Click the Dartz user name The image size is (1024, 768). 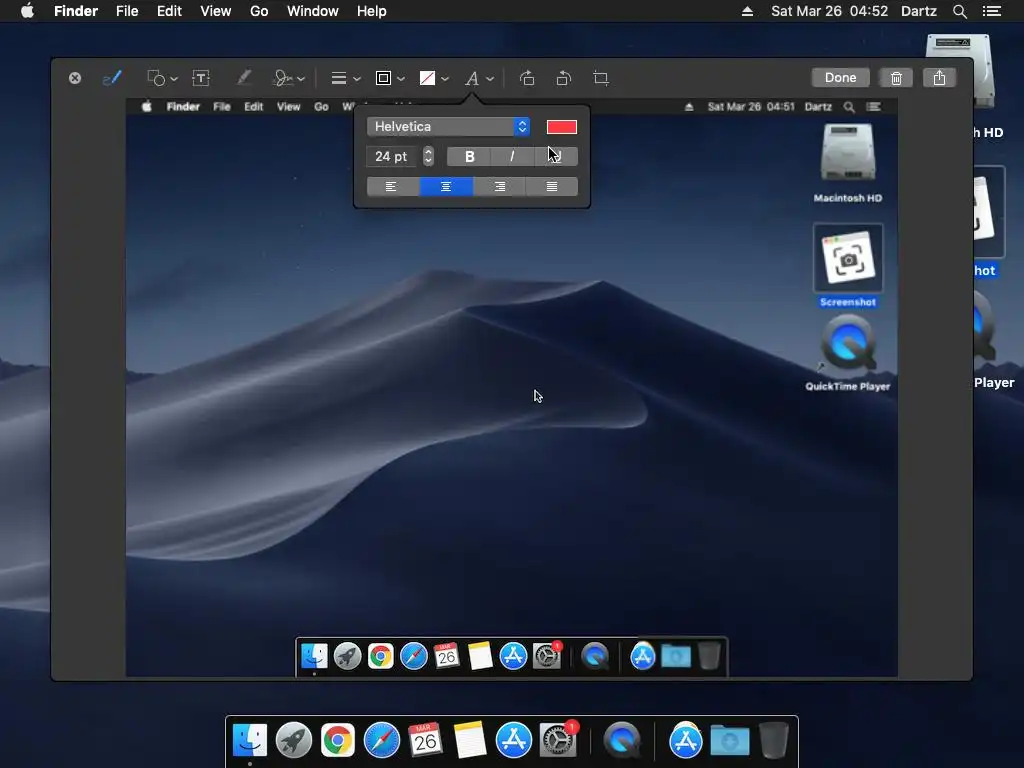click(x=918, y=11)
